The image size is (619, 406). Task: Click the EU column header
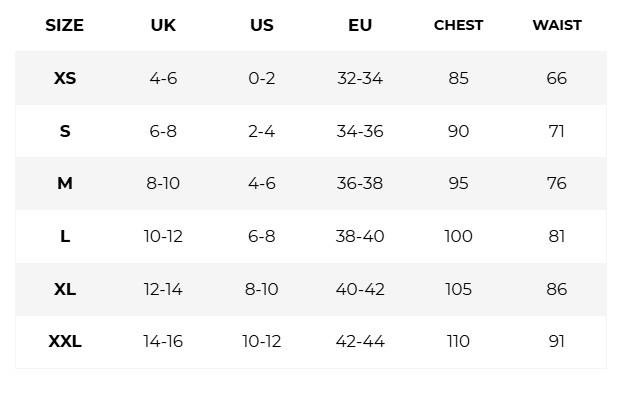[x=360, y=25]
